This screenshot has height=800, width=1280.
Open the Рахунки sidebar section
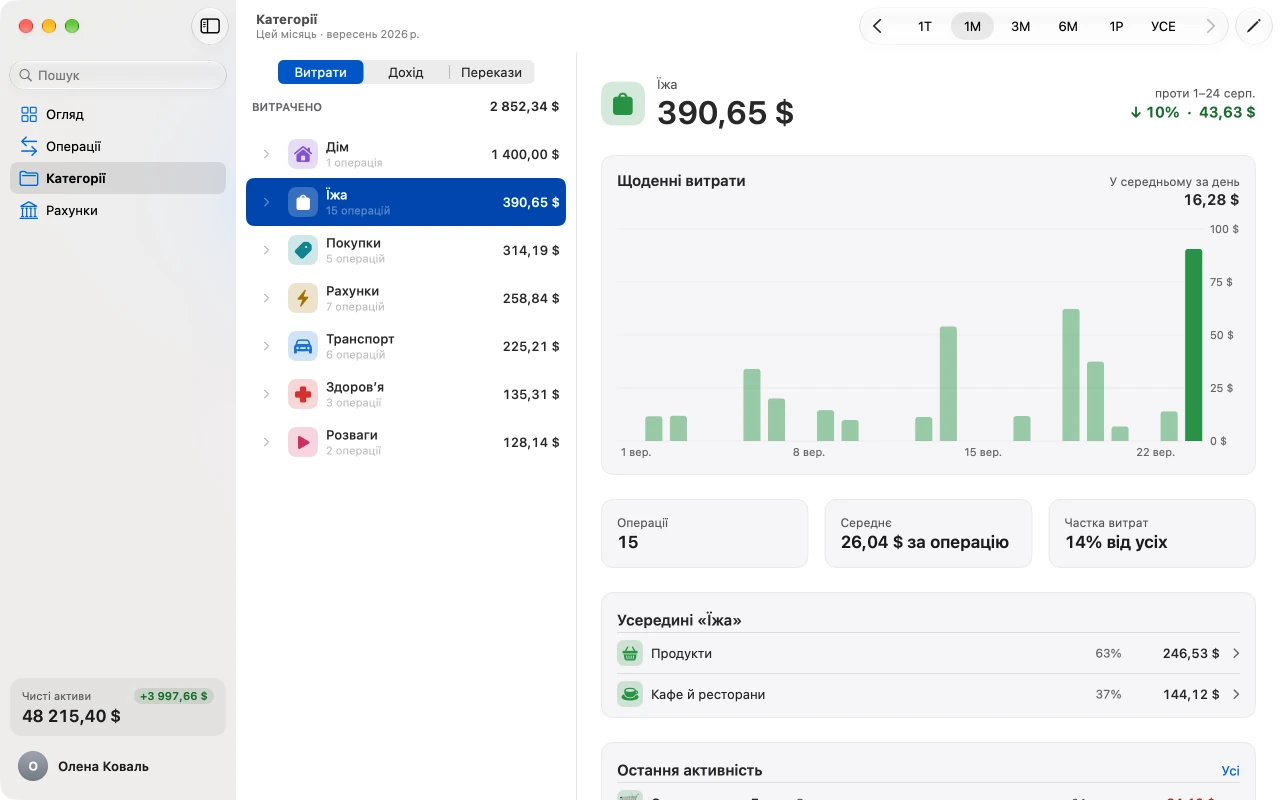118,210
